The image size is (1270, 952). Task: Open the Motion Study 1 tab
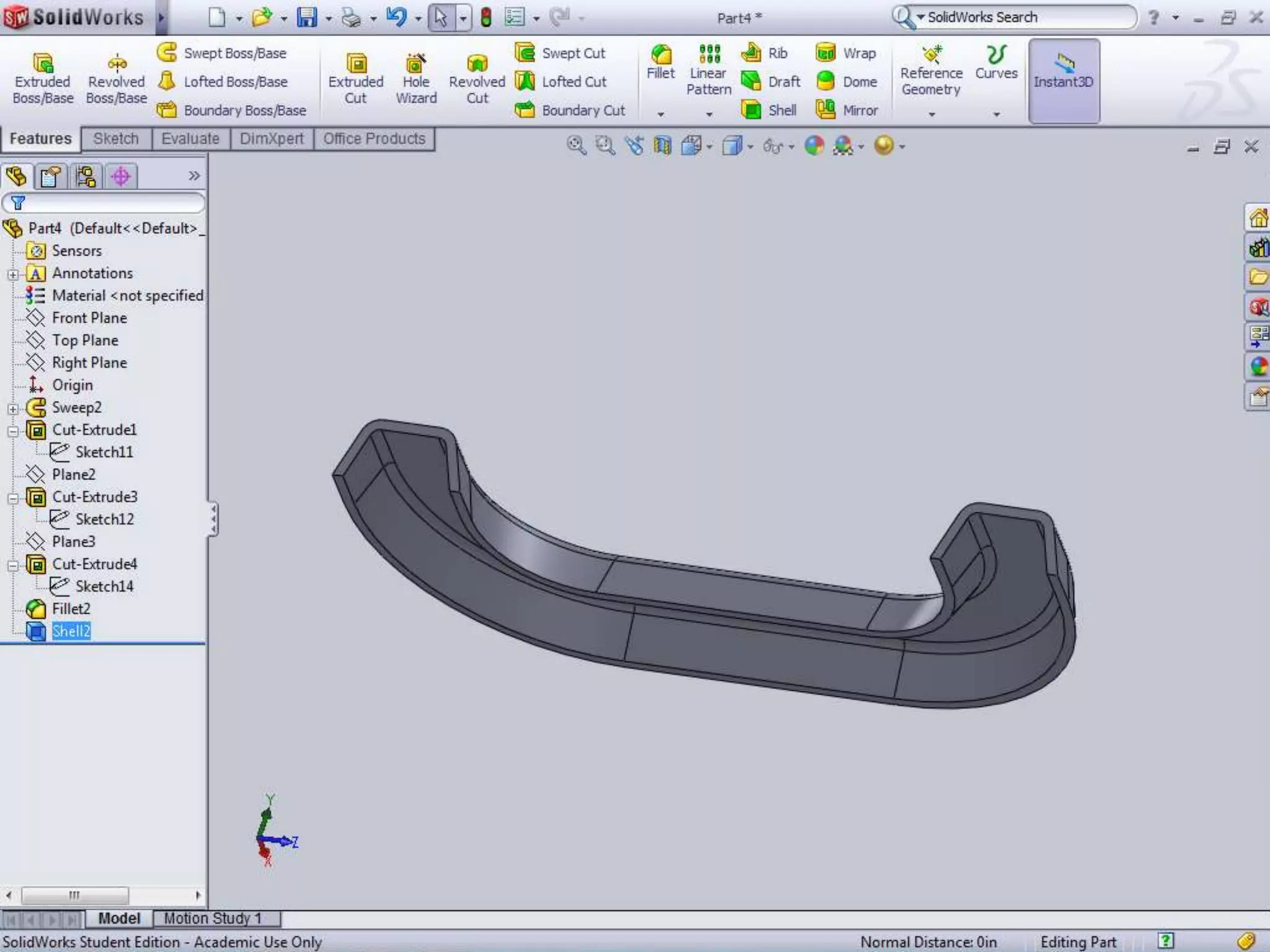[x=213, y=918]
